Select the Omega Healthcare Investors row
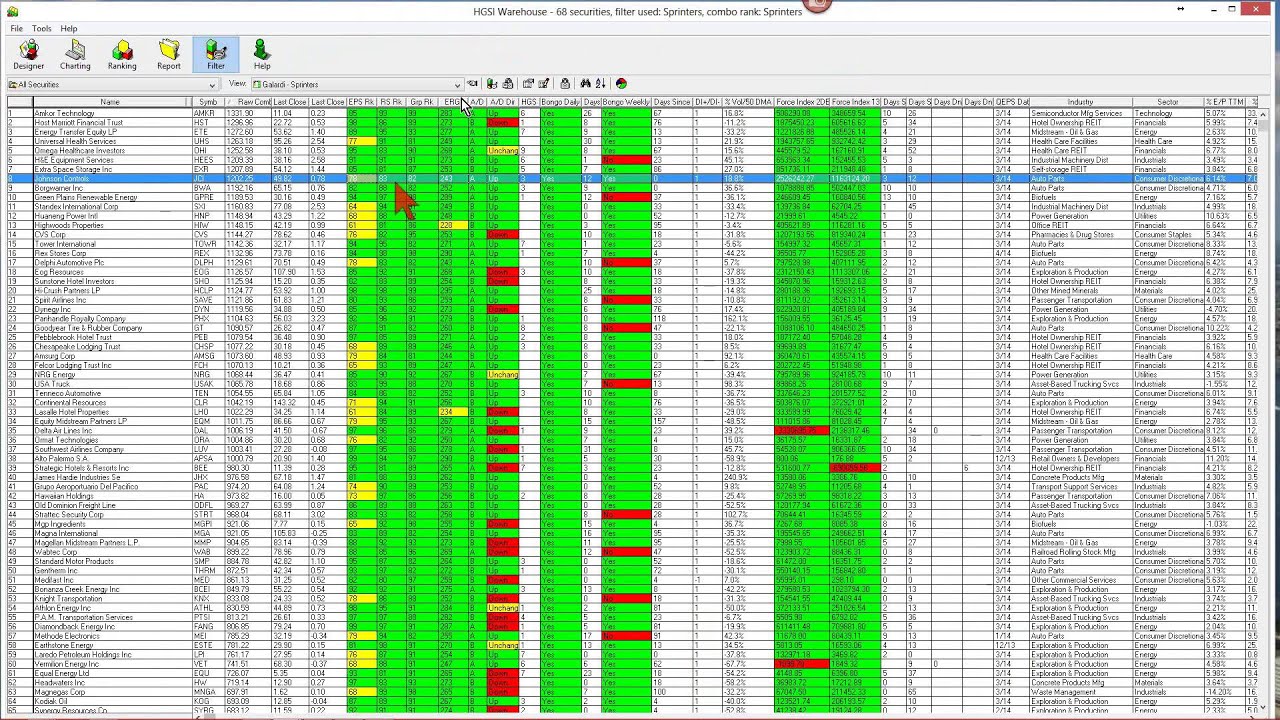Viewport: 1280px width, 720px height. click(632, 150)
